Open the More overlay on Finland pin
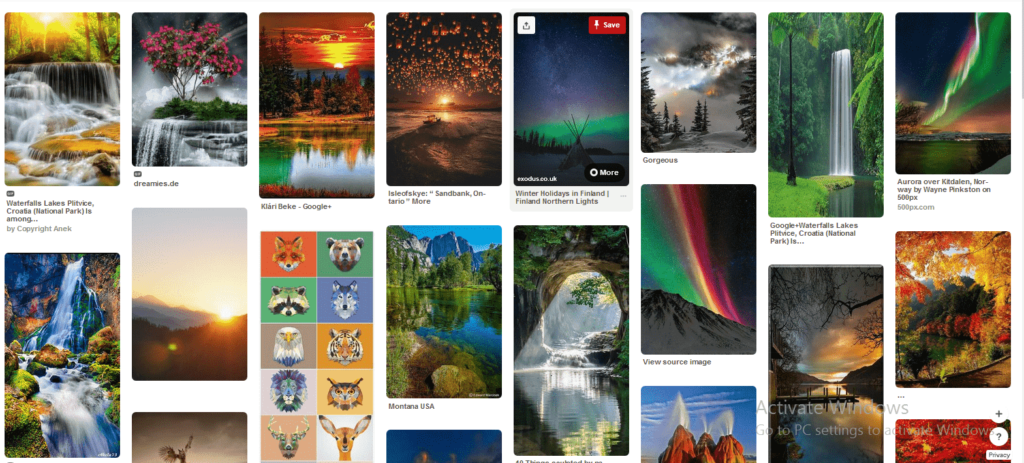This screenshot has height=463, width=1024. point(604,172)
